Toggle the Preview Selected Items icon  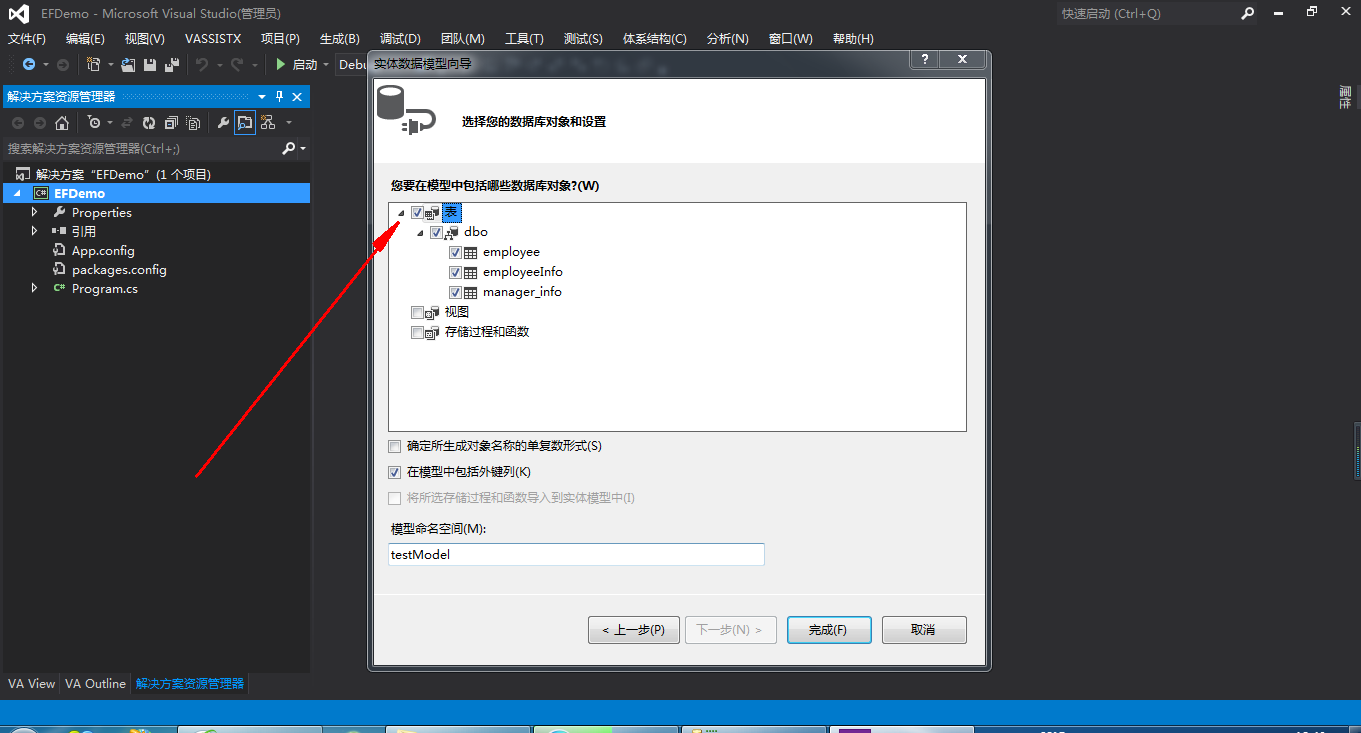[245, 123]
